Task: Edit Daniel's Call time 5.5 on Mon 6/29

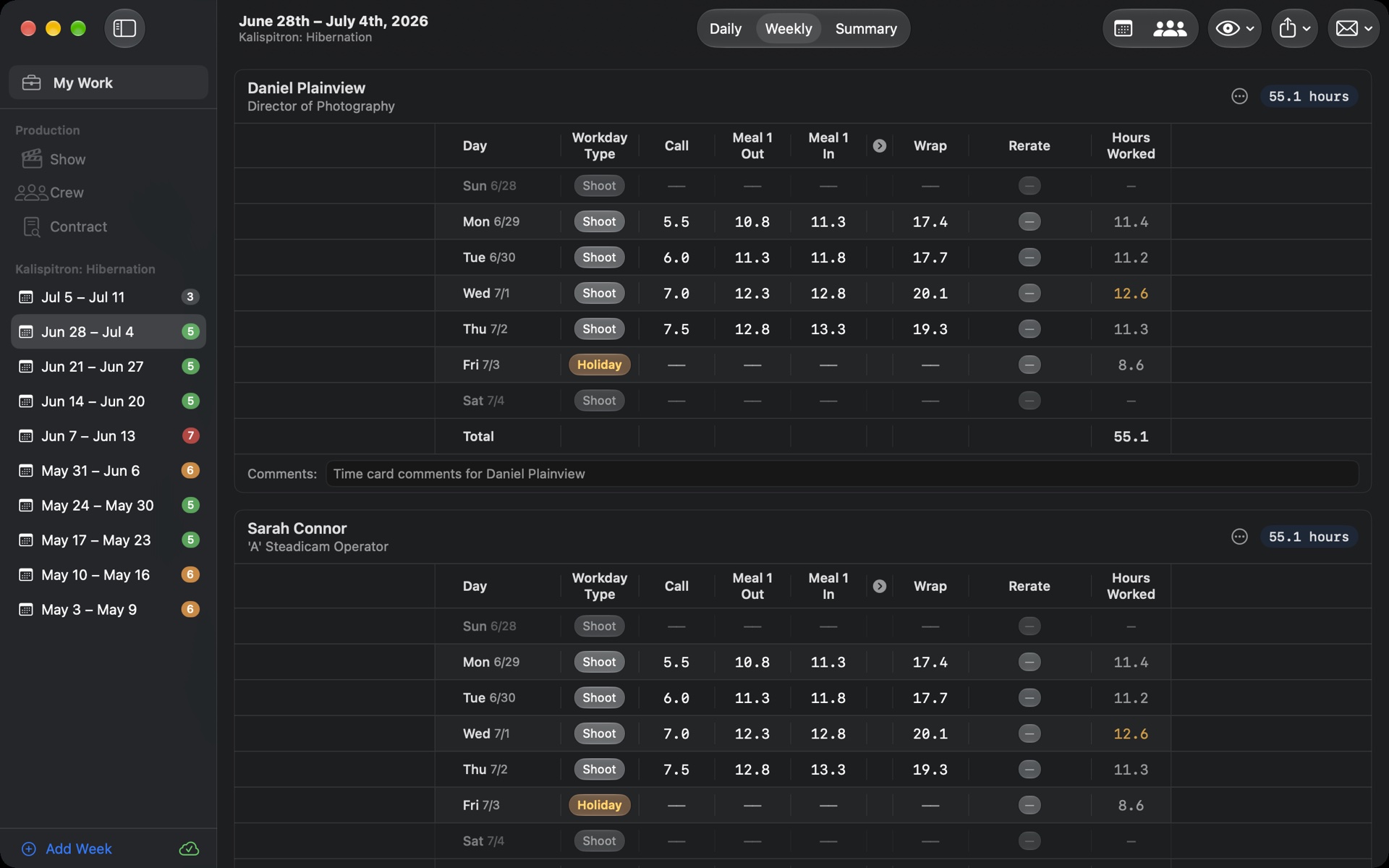Action: (676, 221)
